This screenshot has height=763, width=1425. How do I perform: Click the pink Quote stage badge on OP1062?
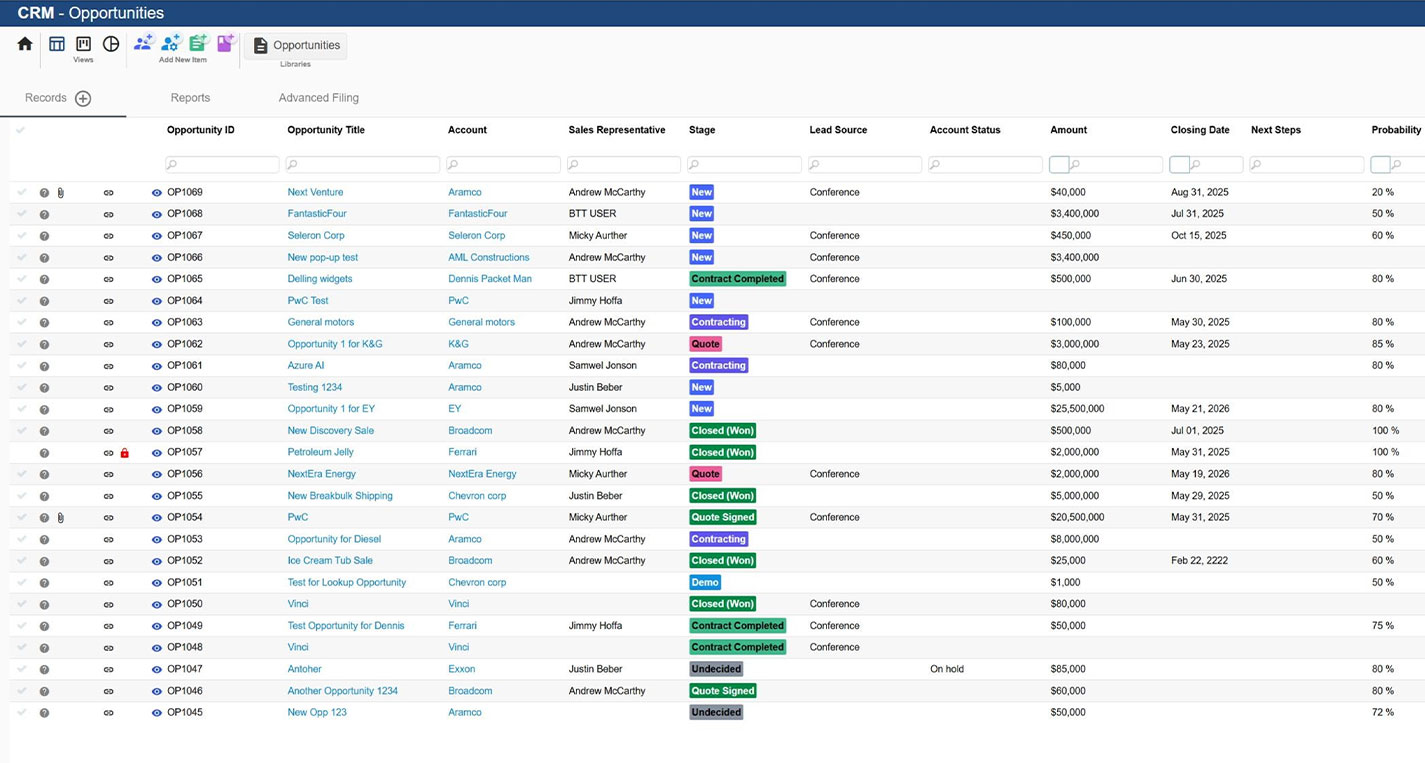[x=705, y=344]
